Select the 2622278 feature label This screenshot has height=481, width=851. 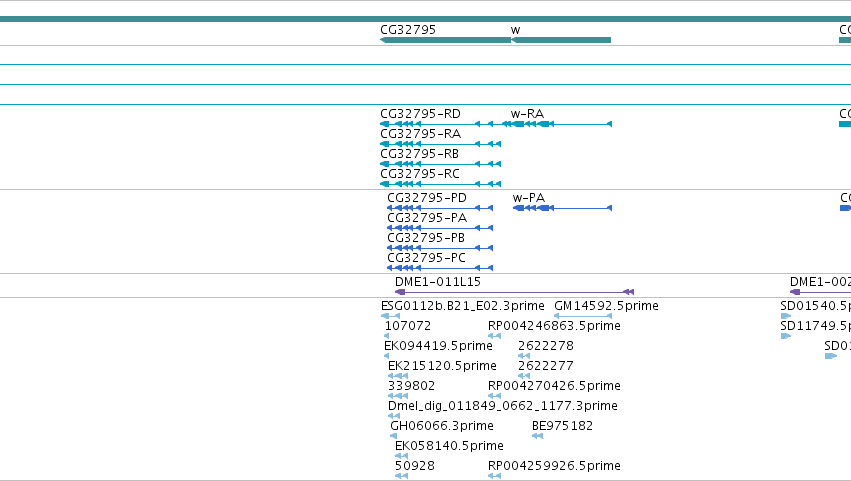click(545, 346)
